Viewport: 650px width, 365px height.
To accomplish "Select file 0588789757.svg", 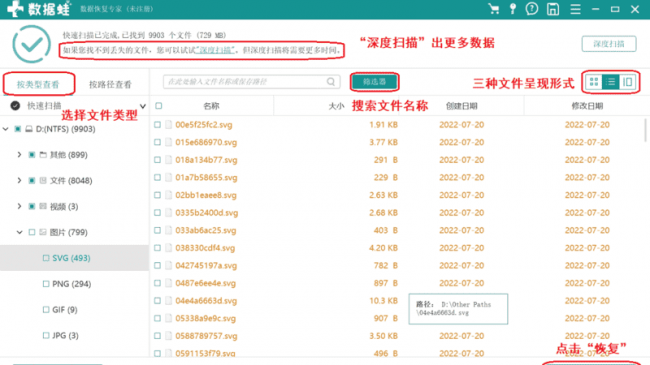I will pos(206,336).
